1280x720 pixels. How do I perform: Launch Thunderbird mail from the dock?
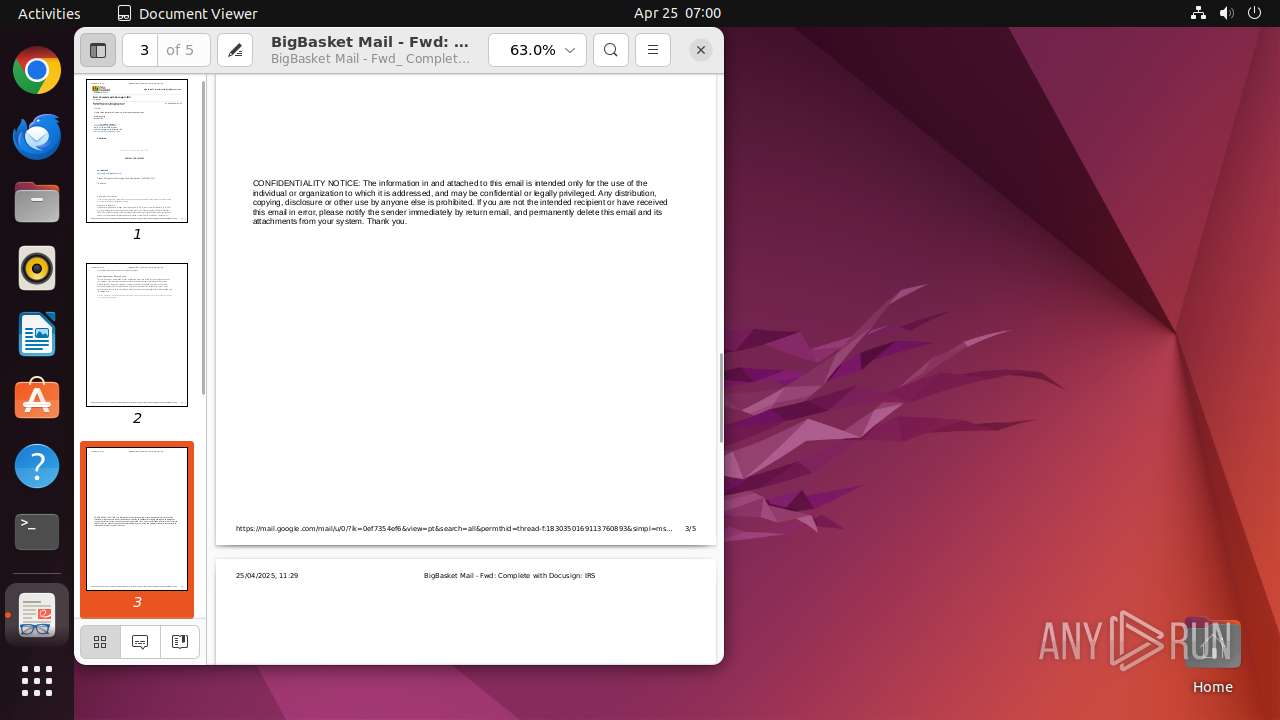pos(37,137)
